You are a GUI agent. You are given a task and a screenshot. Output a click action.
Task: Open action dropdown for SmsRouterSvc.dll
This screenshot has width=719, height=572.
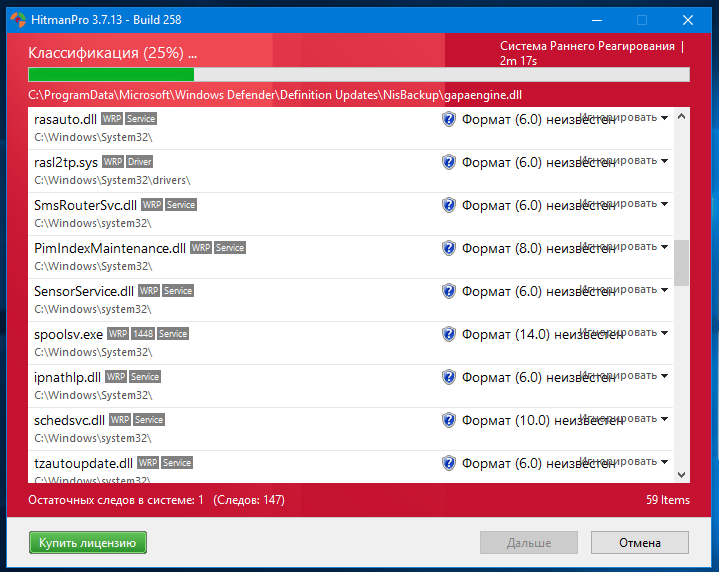point(664,204)
